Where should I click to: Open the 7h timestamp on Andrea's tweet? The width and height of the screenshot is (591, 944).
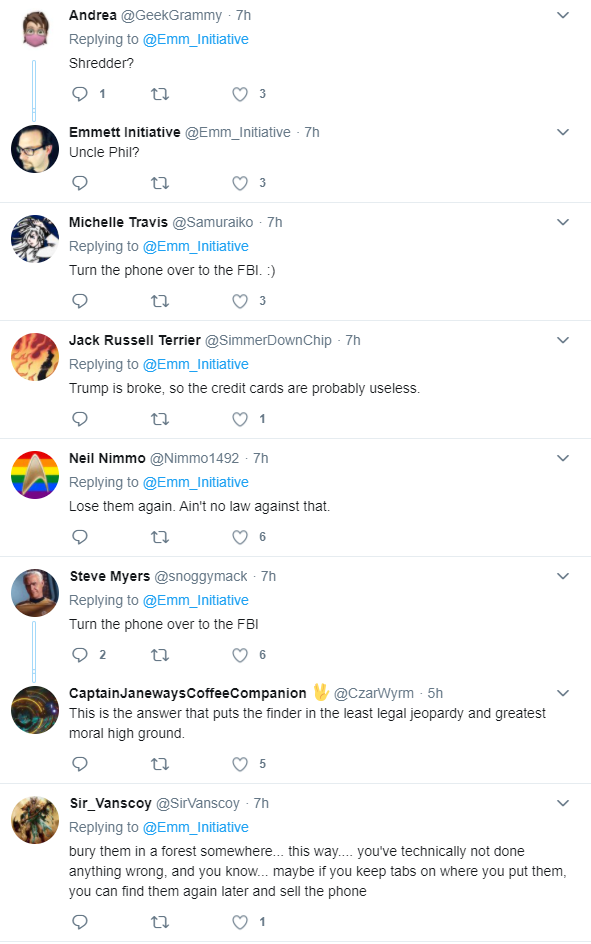tap(243, 15)
